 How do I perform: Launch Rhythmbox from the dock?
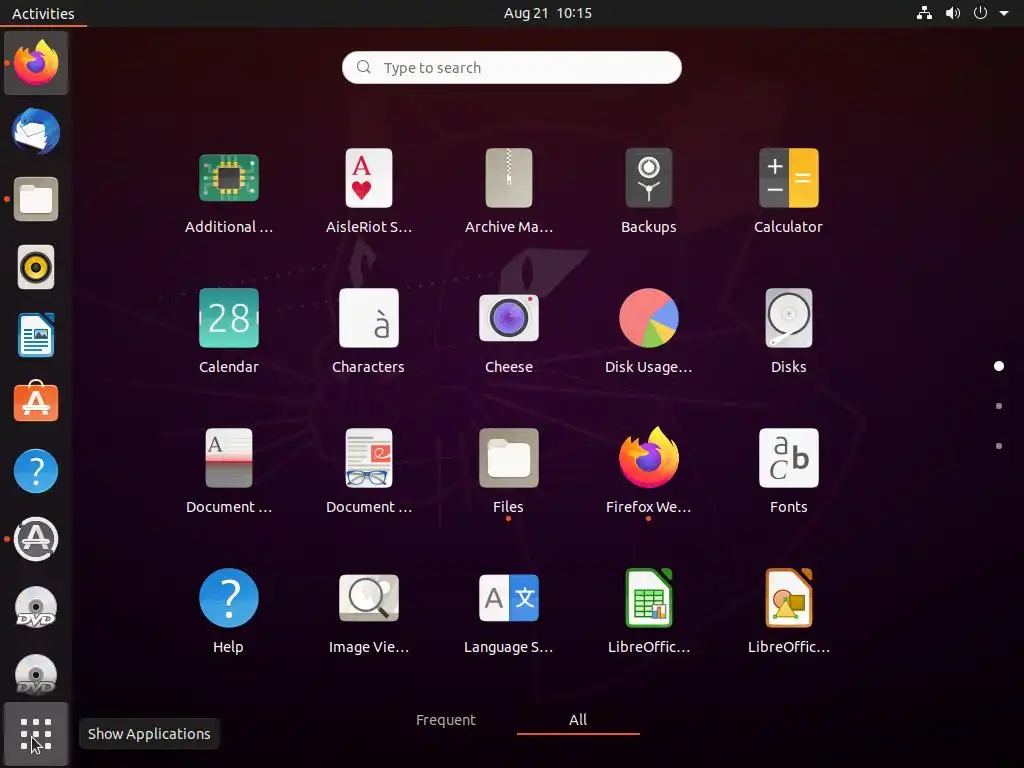coord(36,267)
